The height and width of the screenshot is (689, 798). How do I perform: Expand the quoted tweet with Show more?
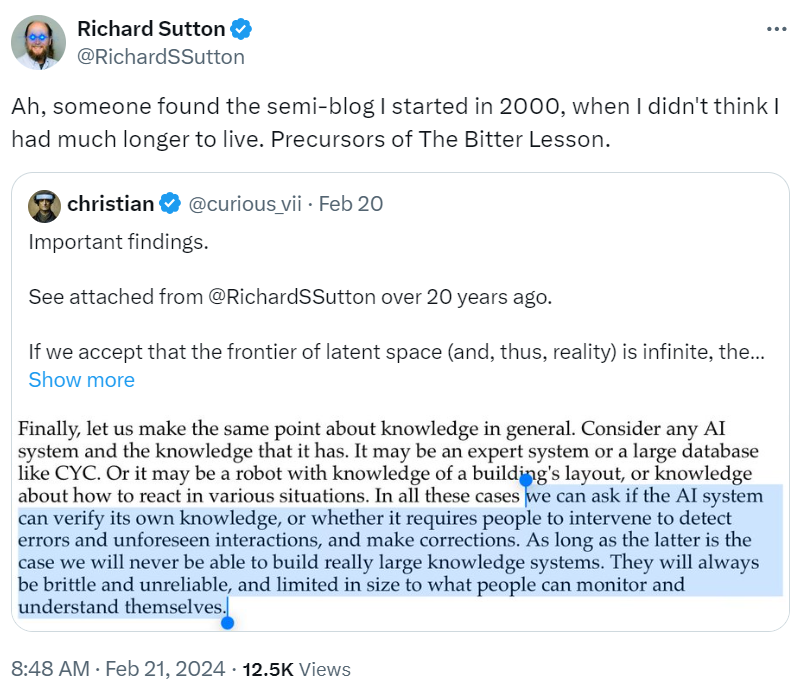click(81, 380)
